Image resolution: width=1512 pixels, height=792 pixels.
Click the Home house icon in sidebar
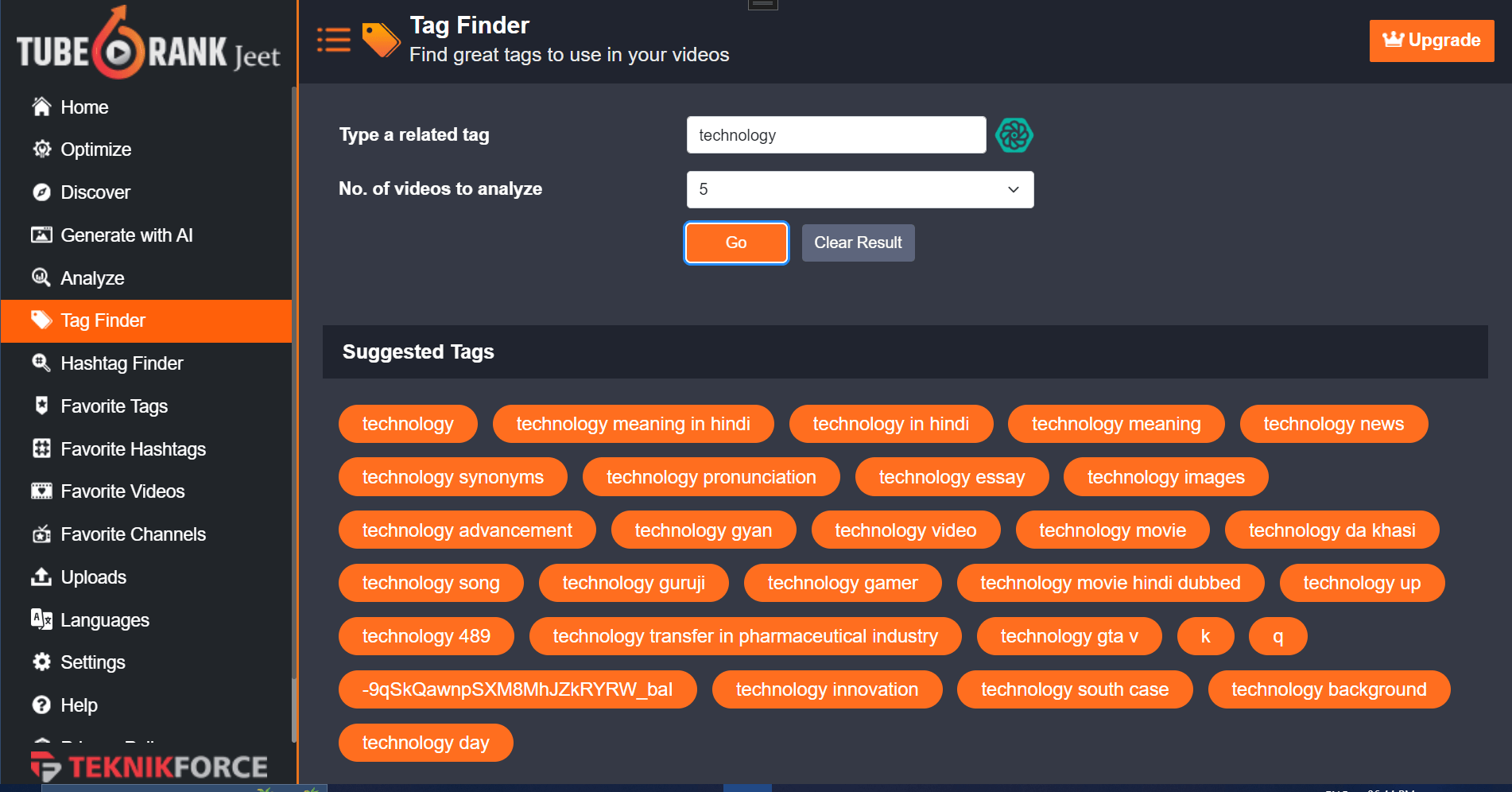pyautogui.click(x=41, y=107)
